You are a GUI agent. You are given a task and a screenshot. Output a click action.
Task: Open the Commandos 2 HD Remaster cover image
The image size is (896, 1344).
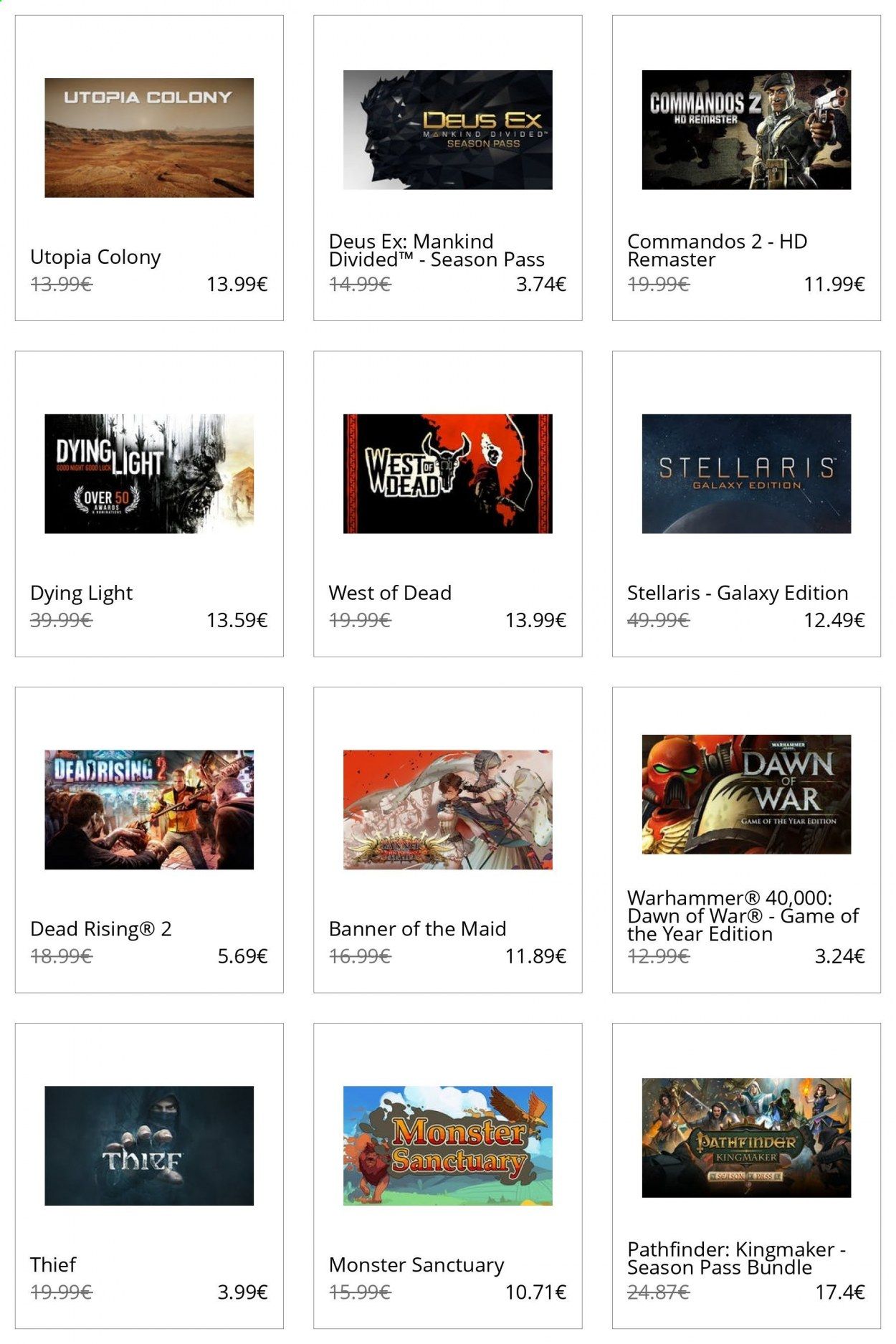(746, 130)
